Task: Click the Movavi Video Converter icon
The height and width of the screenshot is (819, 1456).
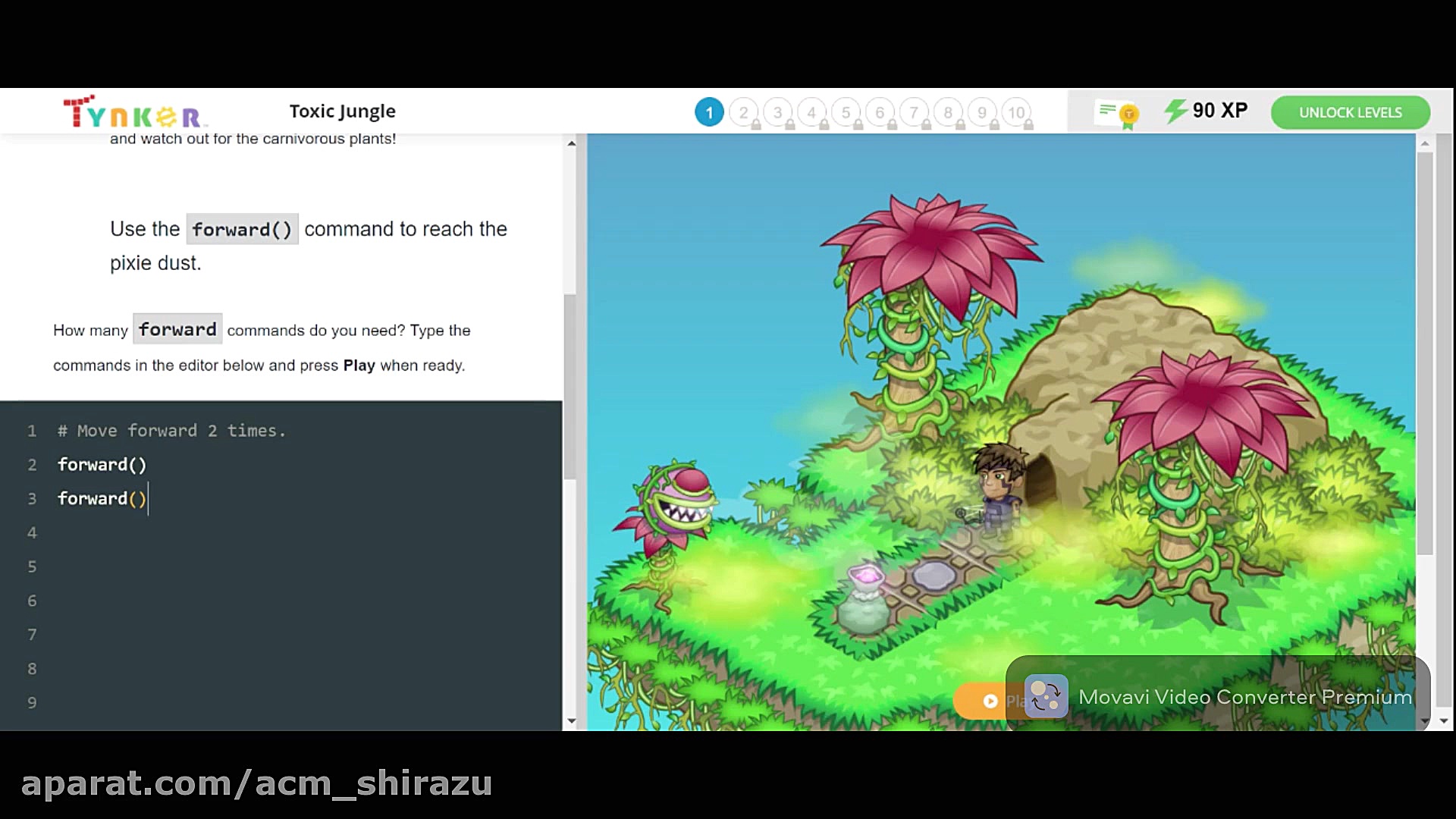Action: click(1046, 696)
